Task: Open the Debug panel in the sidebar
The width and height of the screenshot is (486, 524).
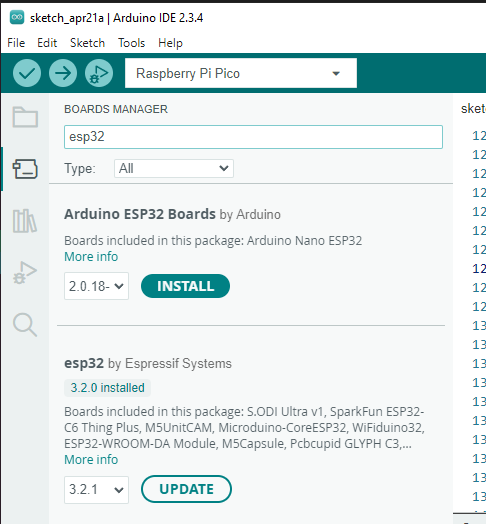Action: pos(25,273)
